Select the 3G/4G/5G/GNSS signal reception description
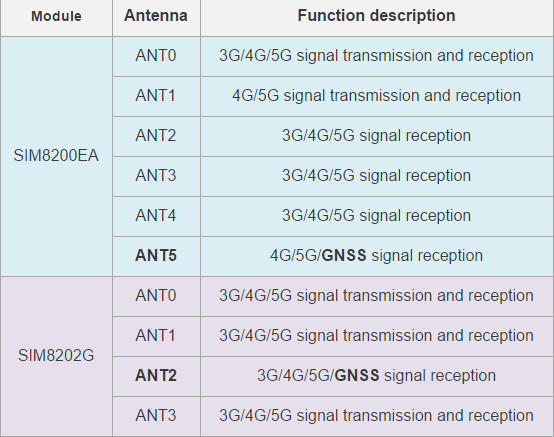This screenshot has height=437, width=554. [377, 376]
